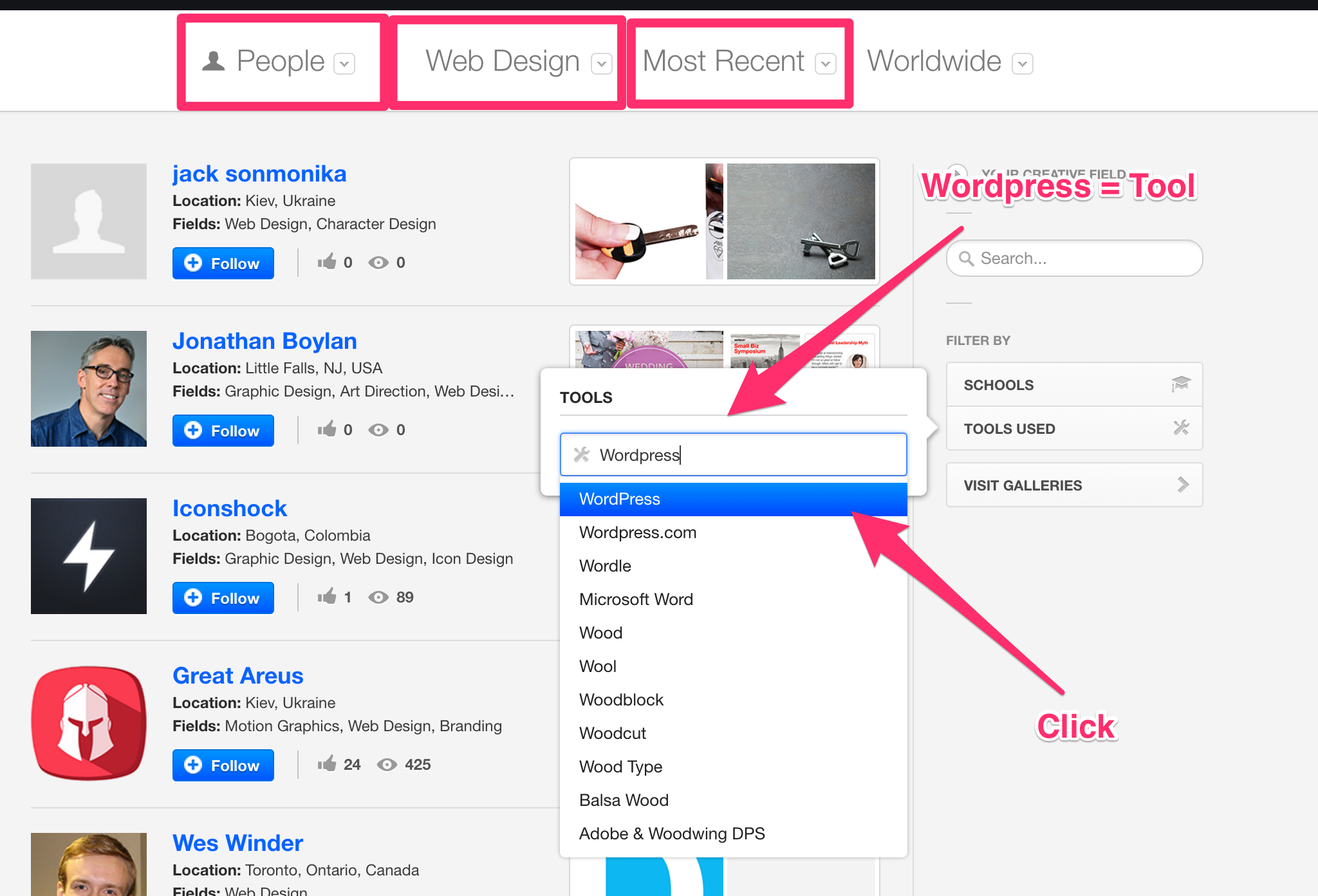
Task: Open the Worldwide dropdown arrow
Action: tap(1022, 64)
